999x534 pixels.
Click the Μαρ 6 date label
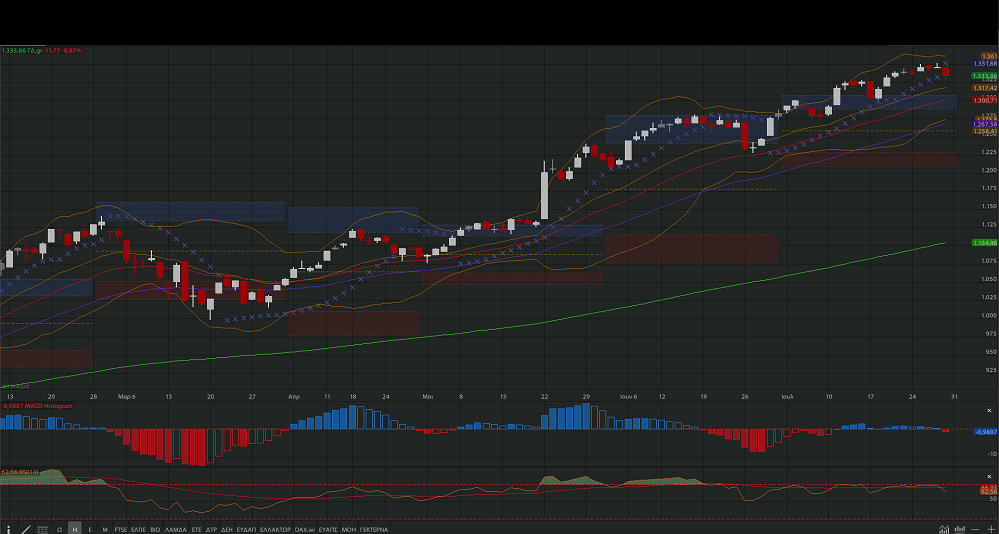pyautogui.click(x=126, y=396)
